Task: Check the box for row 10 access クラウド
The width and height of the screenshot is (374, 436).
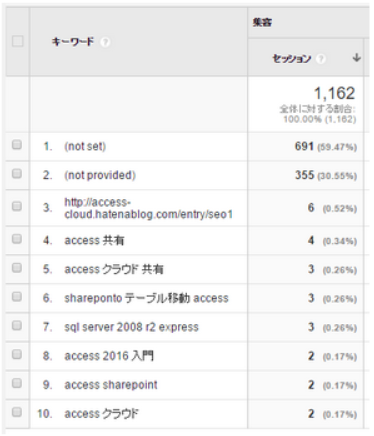Action: (x=17, y=412)
